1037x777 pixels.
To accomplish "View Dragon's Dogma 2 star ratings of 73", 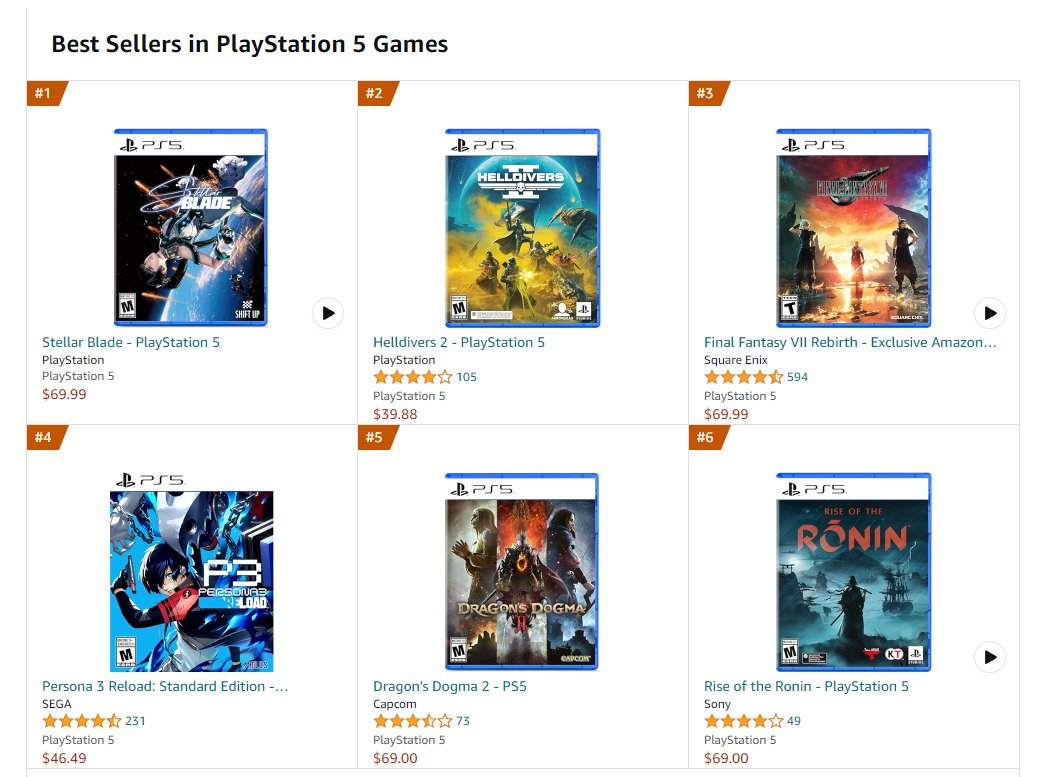I will click(x=421, y=721).
